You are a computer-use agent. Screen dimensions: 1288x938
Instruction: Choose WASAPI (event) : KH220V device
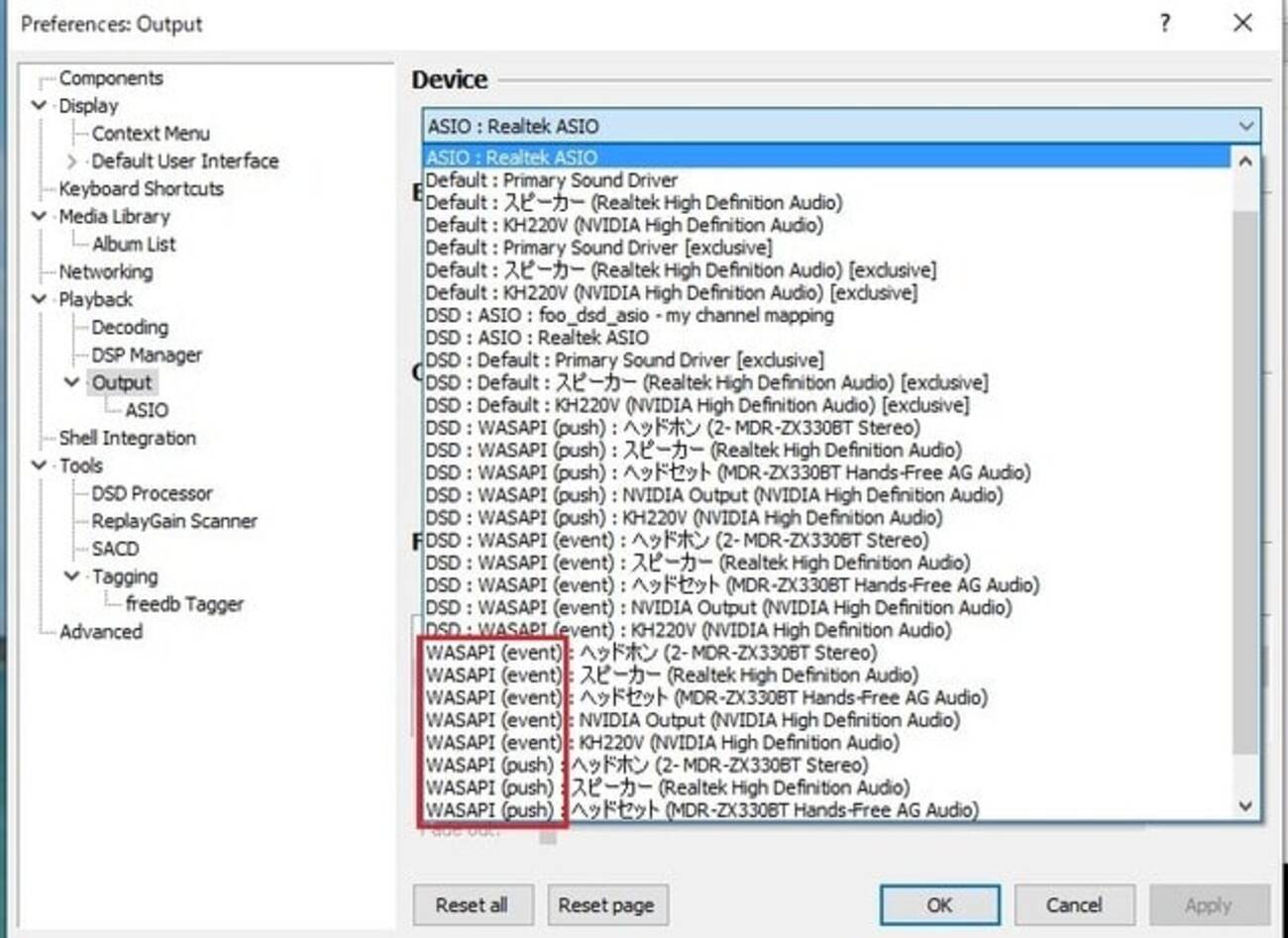point(827,743)
